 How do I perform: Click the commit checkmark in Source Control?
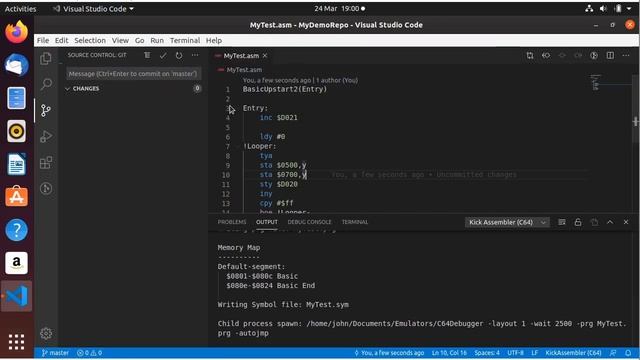(163, 55)
